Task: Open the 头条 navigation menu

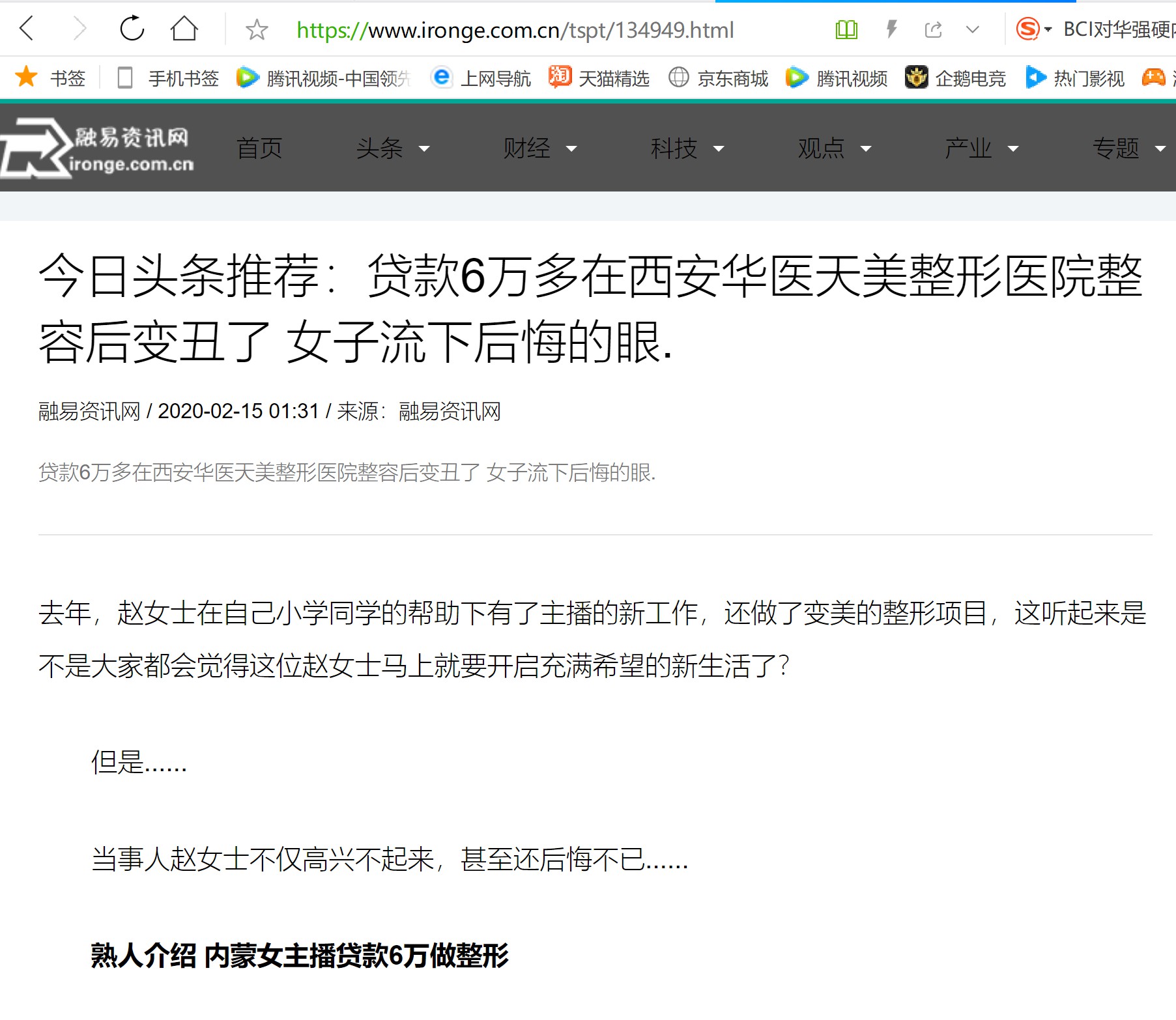Action: (x=379, y=149)
